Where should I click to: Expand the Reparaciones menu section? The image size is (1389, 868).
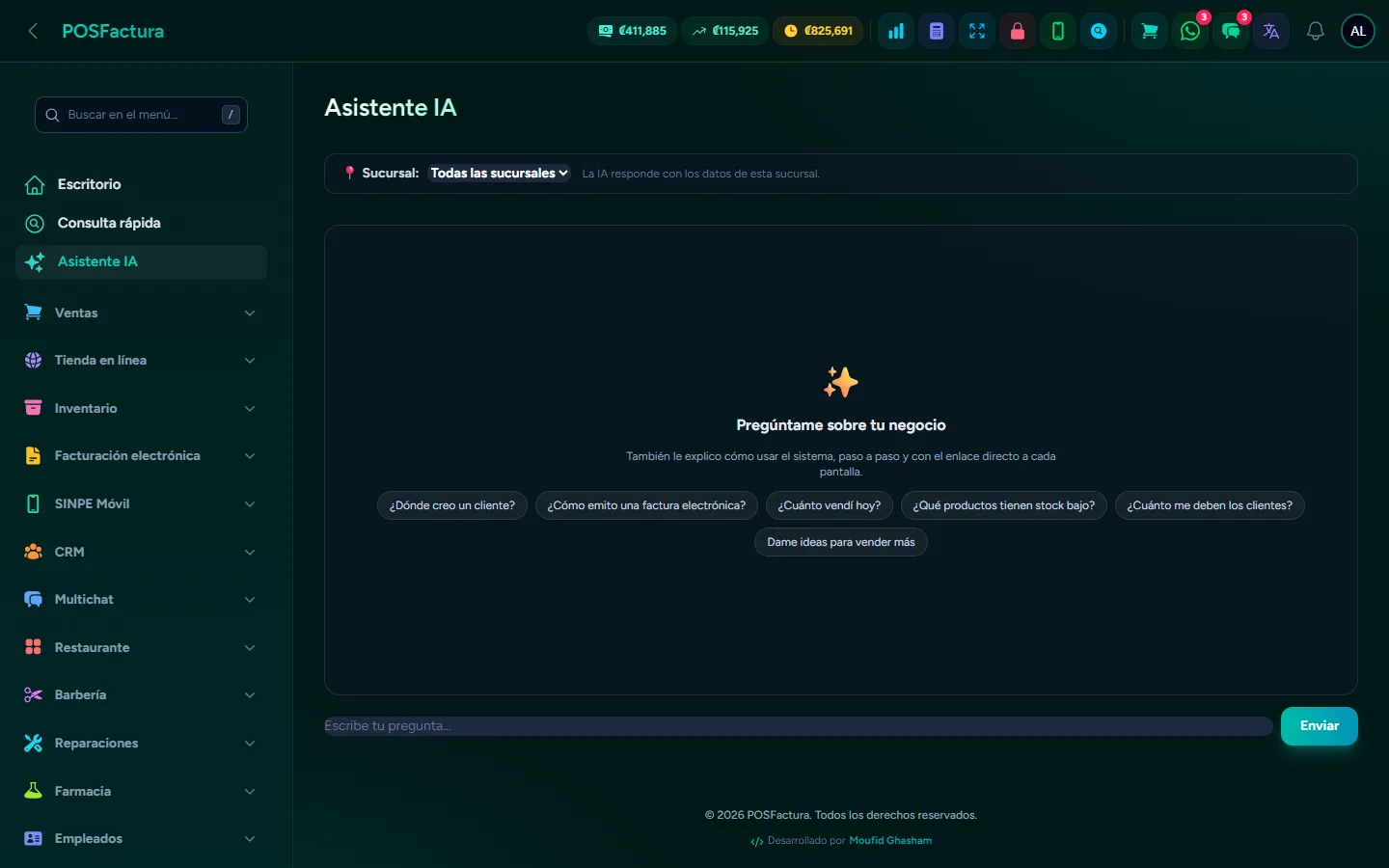141,743
